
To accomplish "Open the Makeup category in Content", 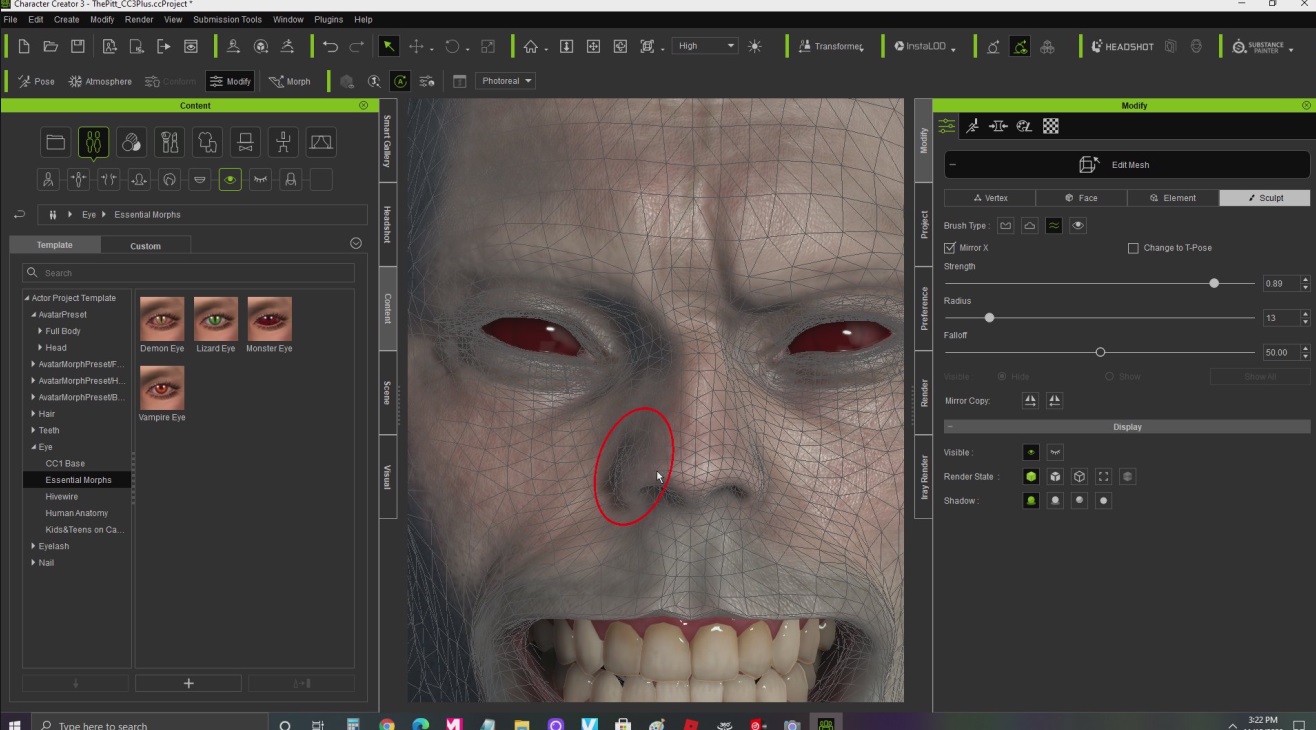I will (x=169, y=143).
